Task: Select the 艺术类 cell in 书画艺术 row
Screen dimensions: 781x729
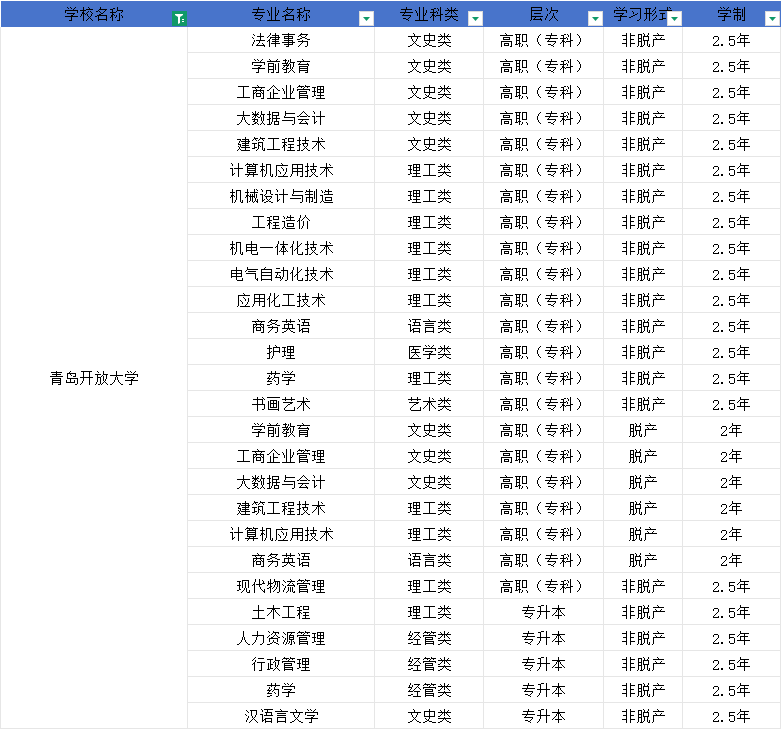Action: click(429, 404)
